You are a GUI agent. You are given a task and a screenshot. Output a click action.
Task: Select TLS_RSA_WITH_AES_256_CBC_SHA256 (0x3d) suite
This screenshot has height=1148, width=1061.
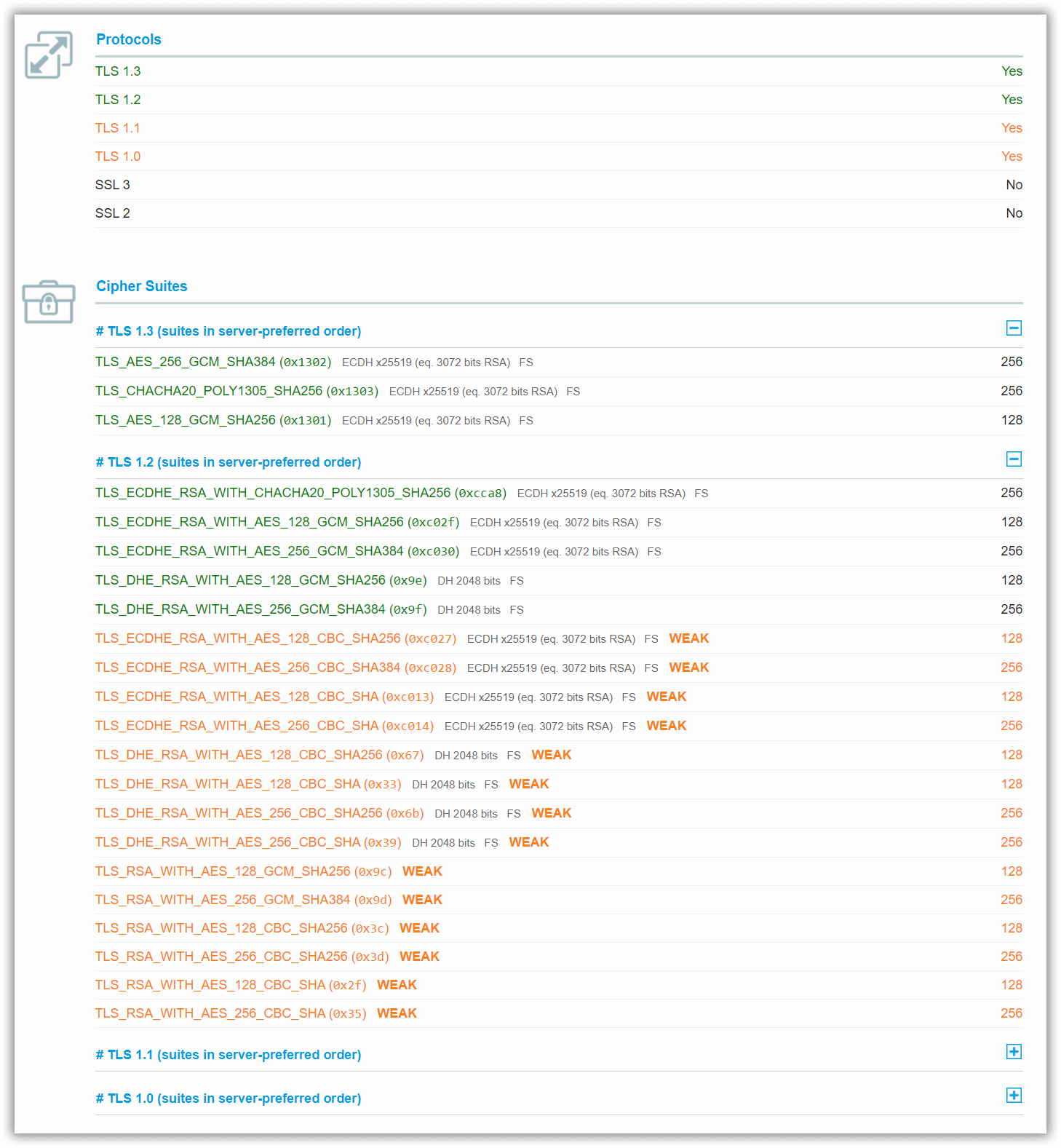point(242,957)
